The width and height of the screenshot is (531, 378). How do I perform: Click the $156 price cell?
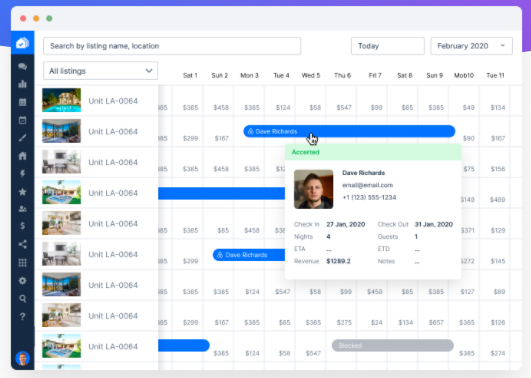pos(498,169)
